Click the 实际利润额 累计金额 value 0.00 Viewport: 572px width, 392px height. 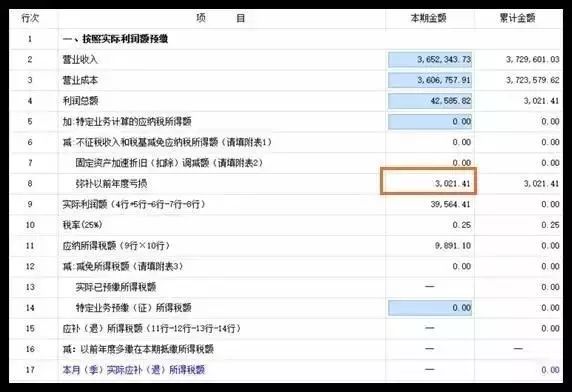550,204
